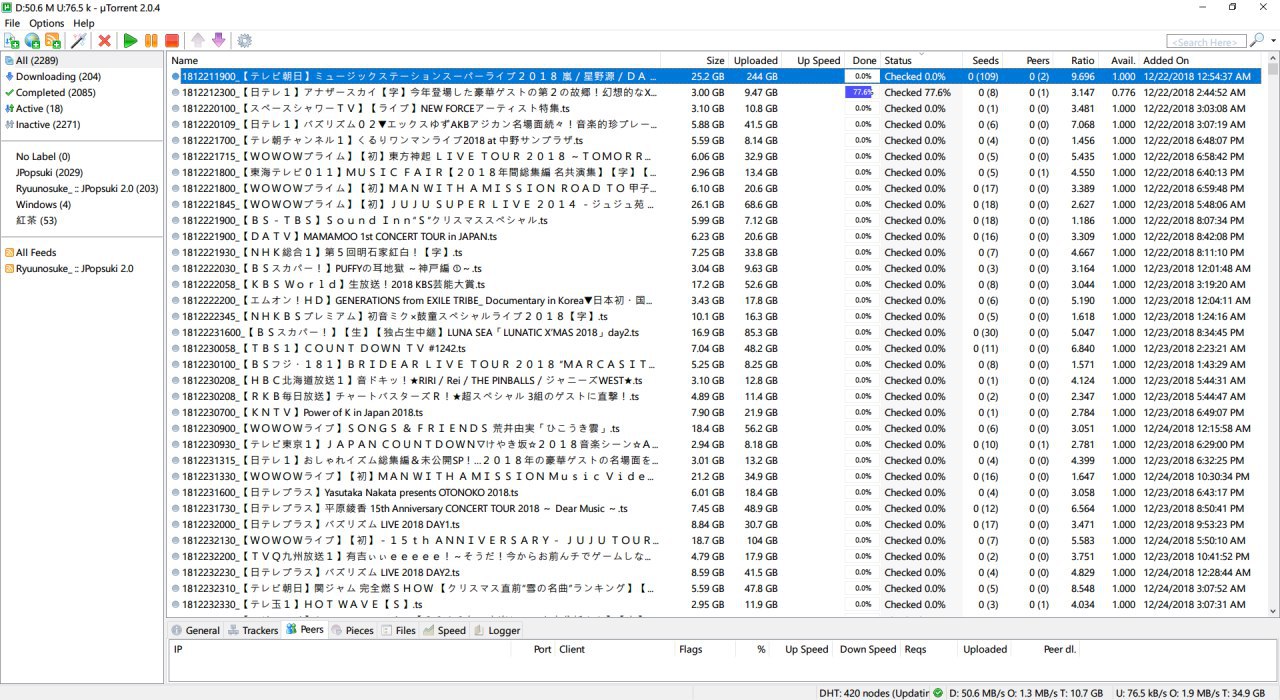Click the IP column header in Peers

coord(340,649)
